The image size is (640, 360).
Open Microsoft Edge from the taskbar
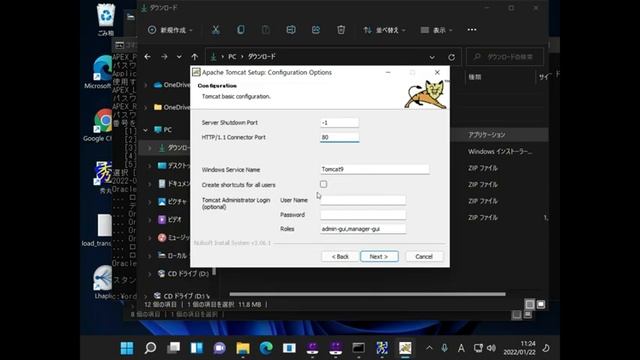(x=266, y=348)
